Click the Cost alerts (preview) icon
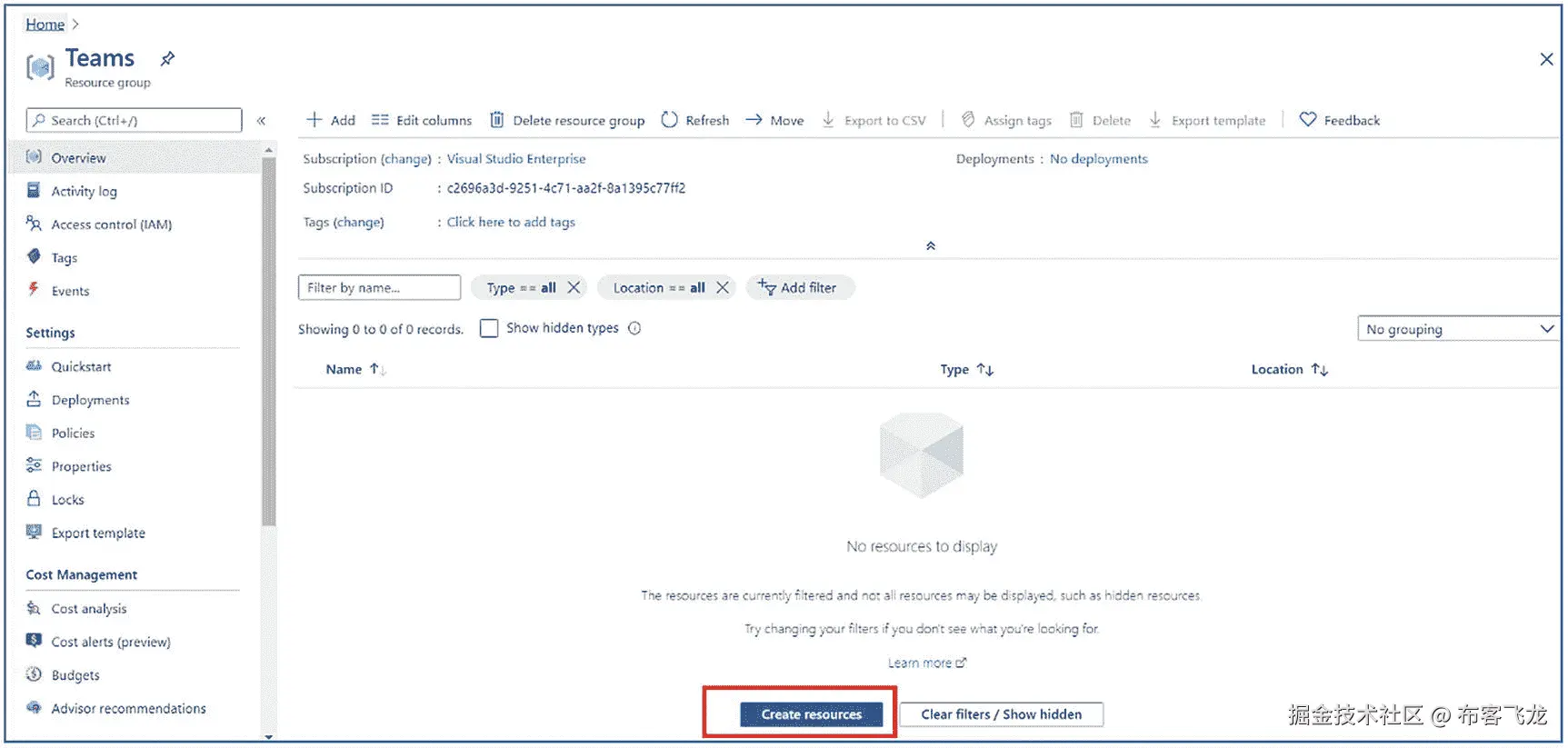 click(34, 641)
